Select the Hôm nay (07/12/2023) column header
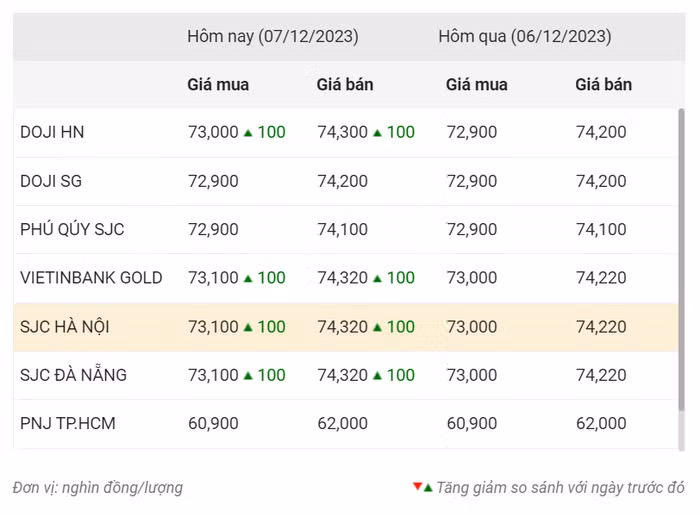The image size is (700, 516). [x=273, y=37]
